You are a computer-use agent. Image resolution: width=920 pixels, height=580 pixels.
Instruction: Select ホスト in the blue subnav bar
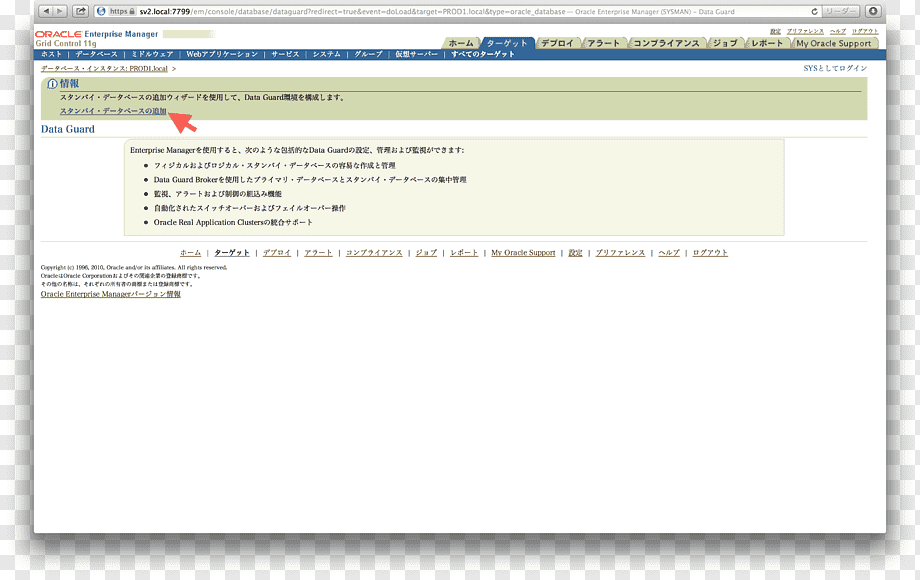pyautogui.click(x=52, y=54)
